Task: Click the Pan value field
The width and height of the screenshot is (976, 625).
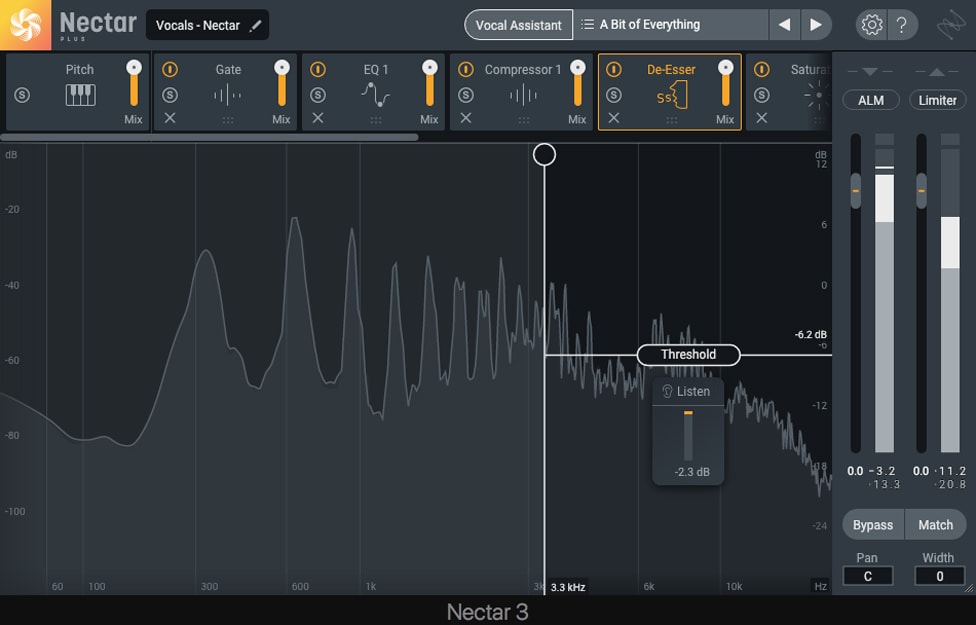Action: (x=868, y=576)
